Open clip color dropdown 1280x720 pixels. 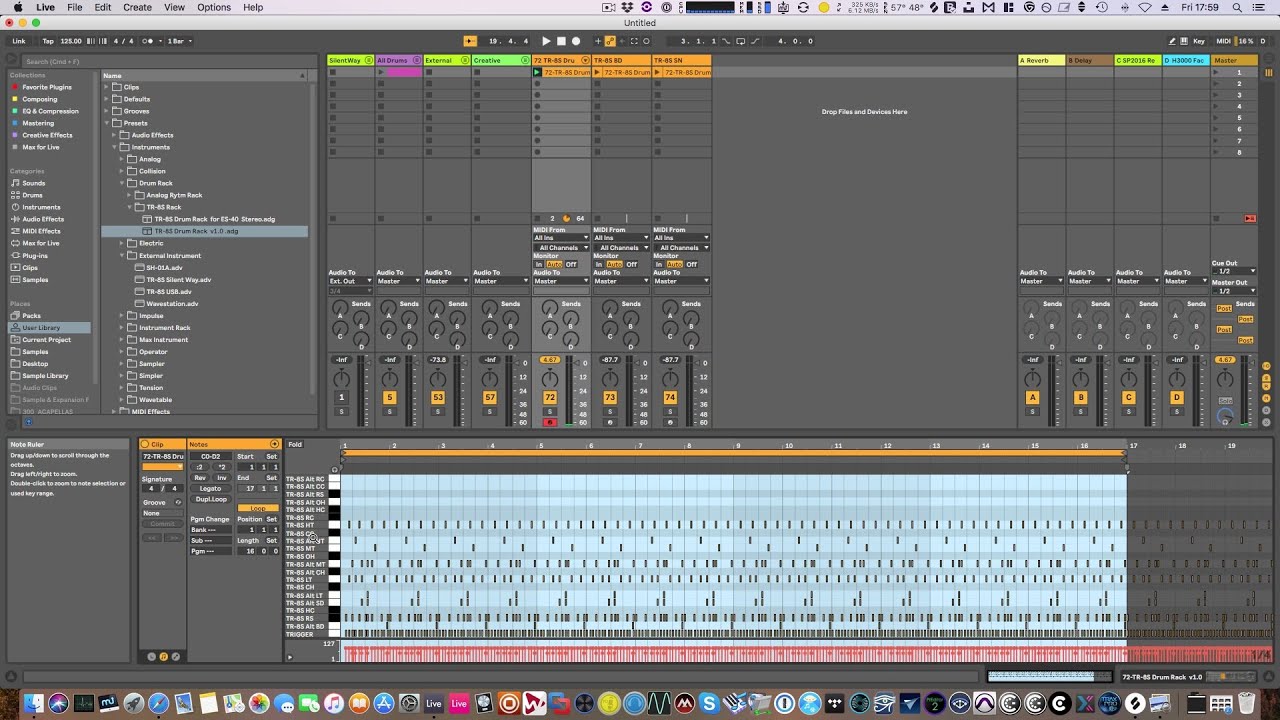[x=163, y=466]
